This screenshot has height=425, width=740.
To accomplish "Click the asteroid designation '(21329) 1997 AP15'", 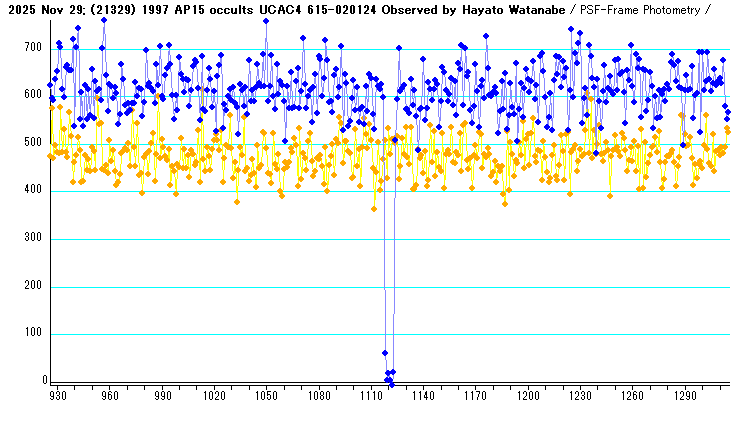I will [147, 9].
